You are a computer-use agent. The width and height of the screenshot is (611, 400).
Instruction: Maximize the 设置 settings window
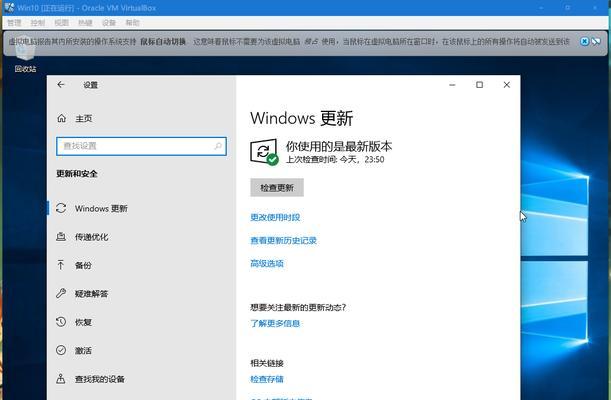(x=479, y=85)
